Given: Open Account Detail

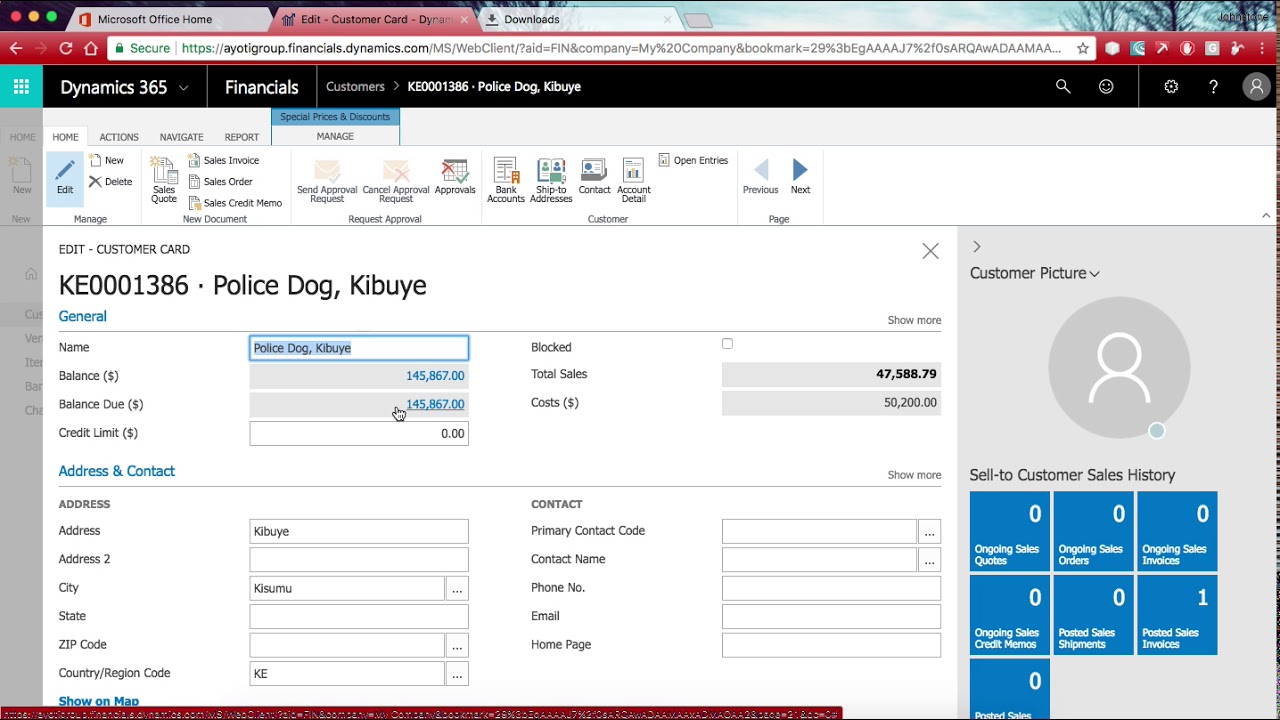Looking at the screenshot, I should tap(633, 180).
